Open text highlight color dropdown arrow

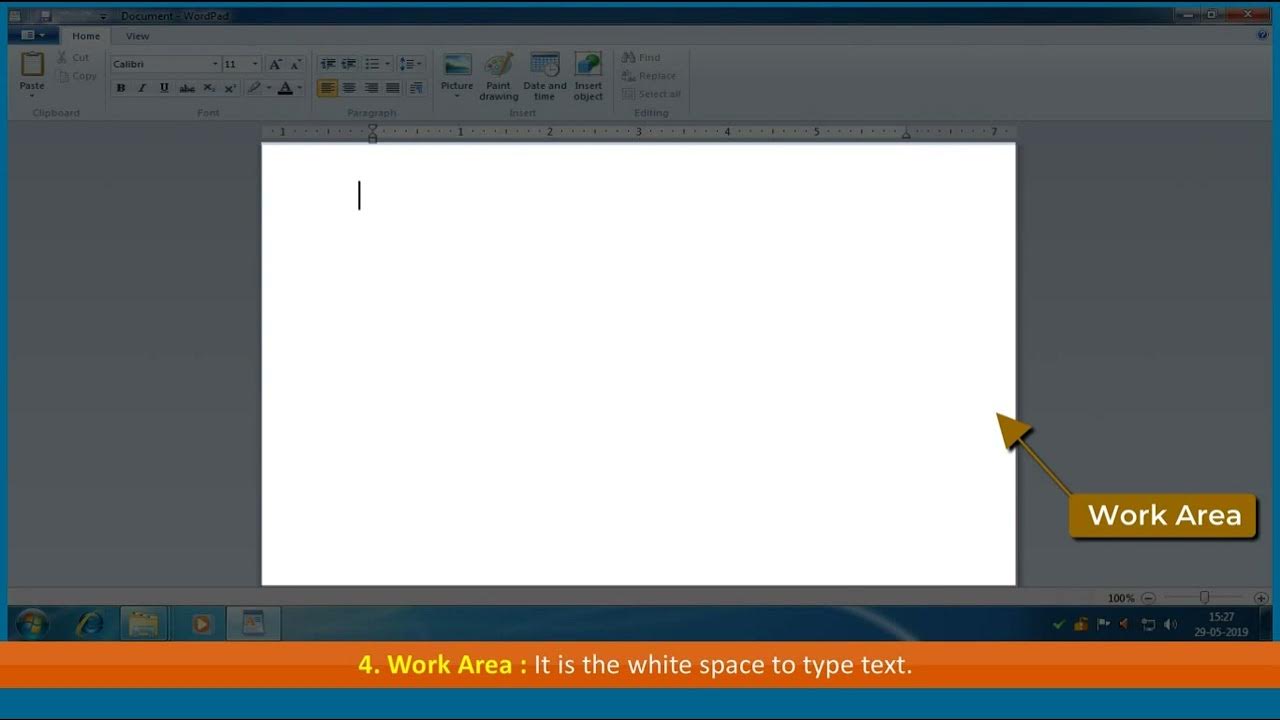click(268, 88)
